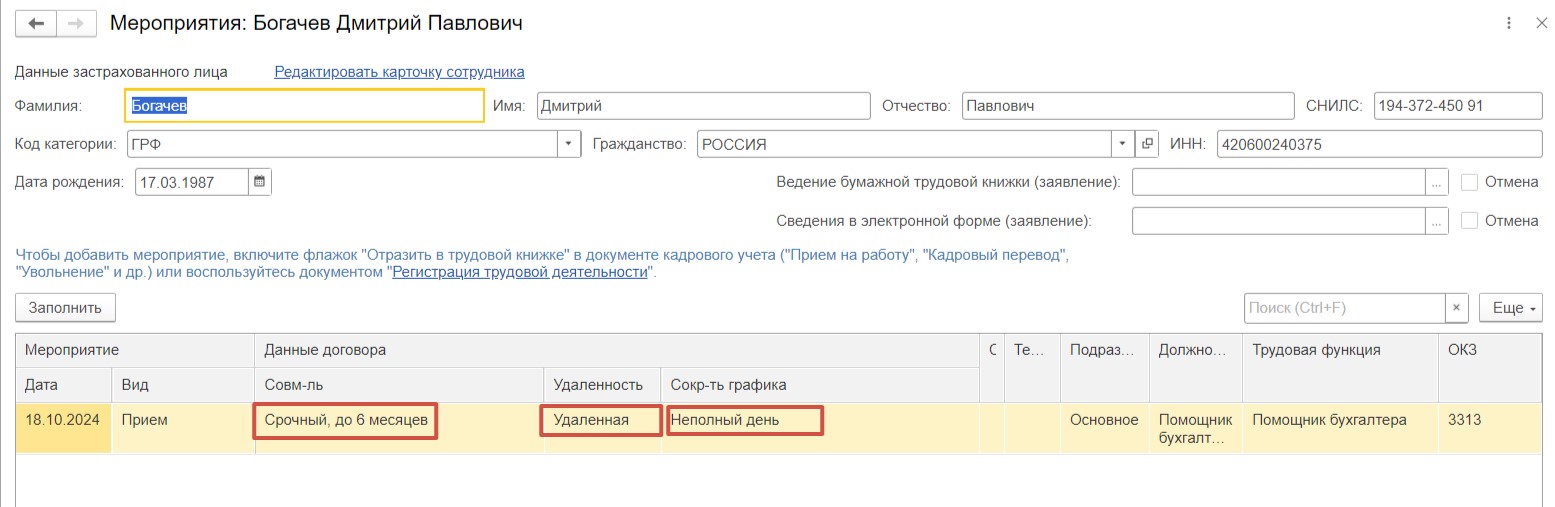
Task: Go back with the left arrow
Action: pyautogui.click(x=36, y=23)
